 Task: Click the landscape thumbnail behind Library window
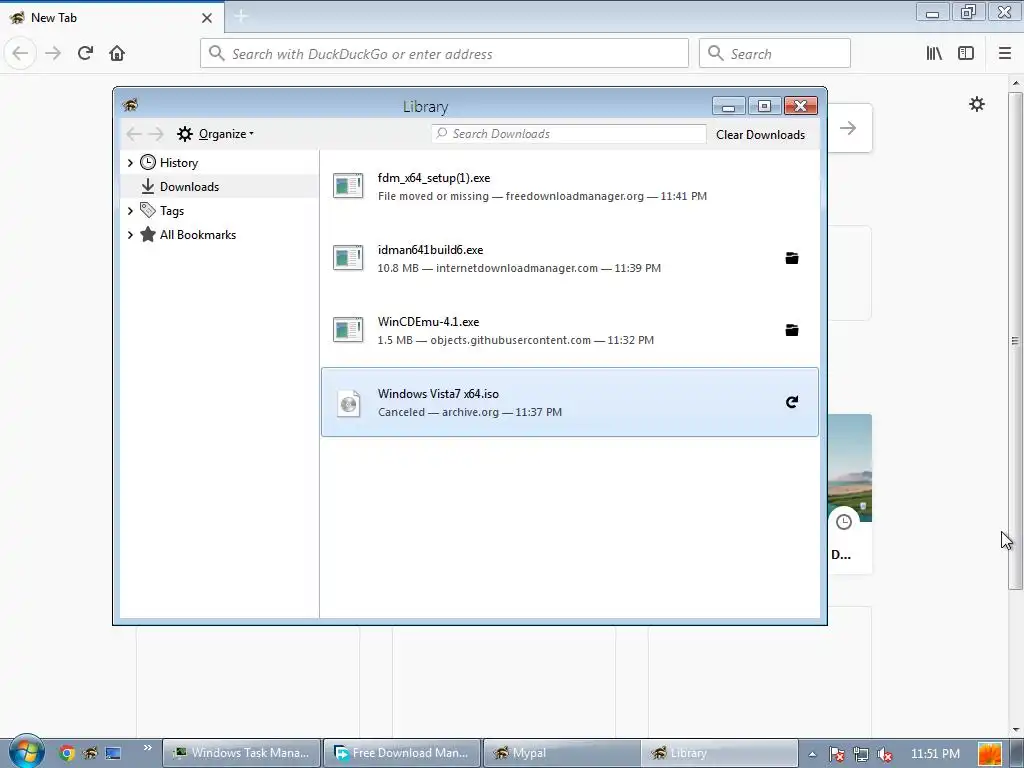point(850,468)
